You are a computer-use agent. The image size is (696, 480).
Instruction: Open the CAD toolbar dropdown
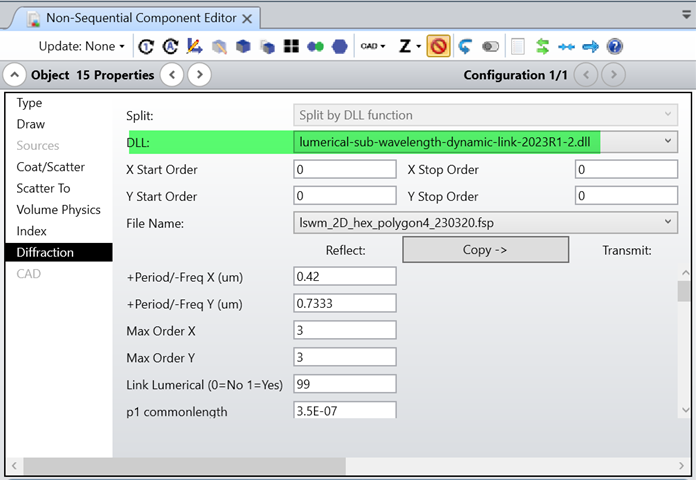coord(373,46)
